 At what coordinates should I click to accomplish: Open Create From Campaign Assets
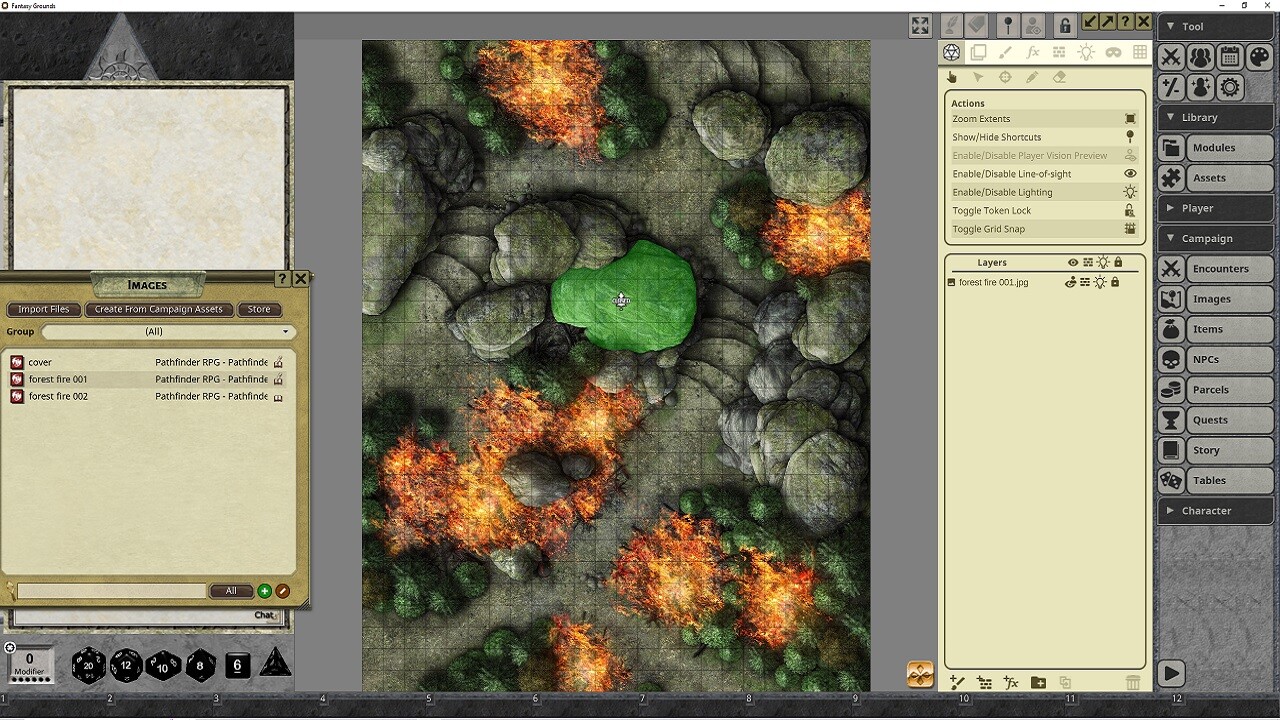point(159,309)
